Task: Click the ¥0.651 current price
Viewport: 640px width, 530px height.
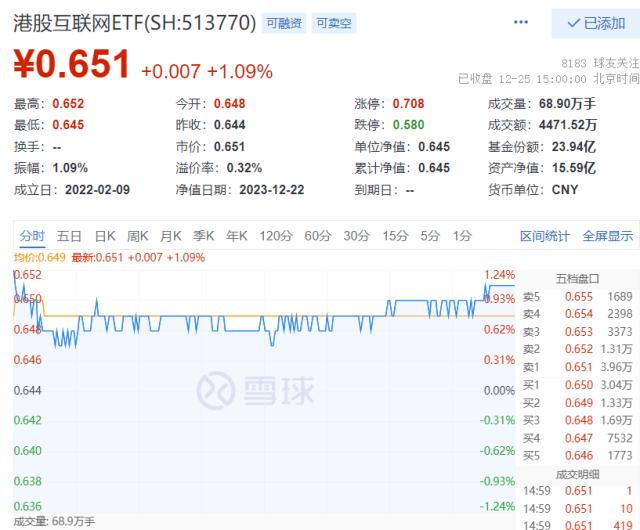Action: pos(71,64)
